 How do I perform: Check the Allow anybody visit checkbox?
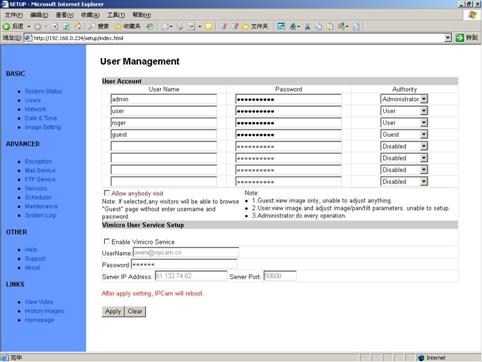(x=107, y=193)
